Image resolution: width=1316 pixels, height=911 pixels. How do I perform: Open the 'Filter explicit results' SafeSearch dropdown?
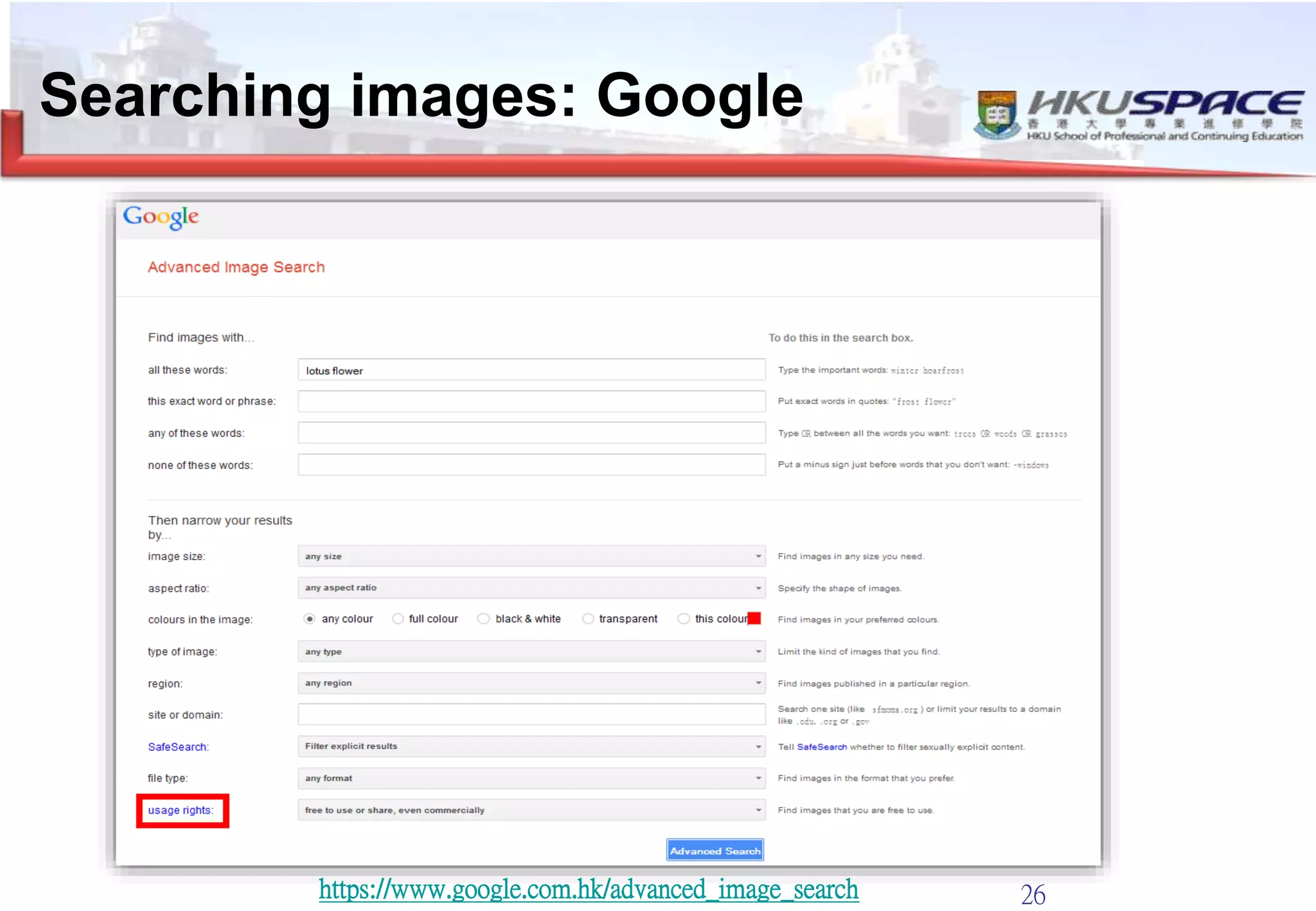point(531,747)
